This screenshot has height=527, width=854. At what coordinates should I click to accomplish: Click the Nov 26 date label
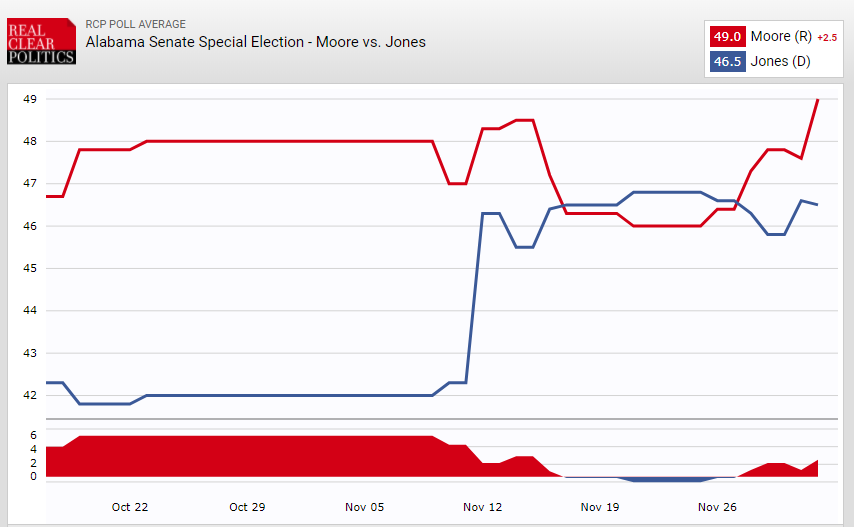tap(717, 507)
